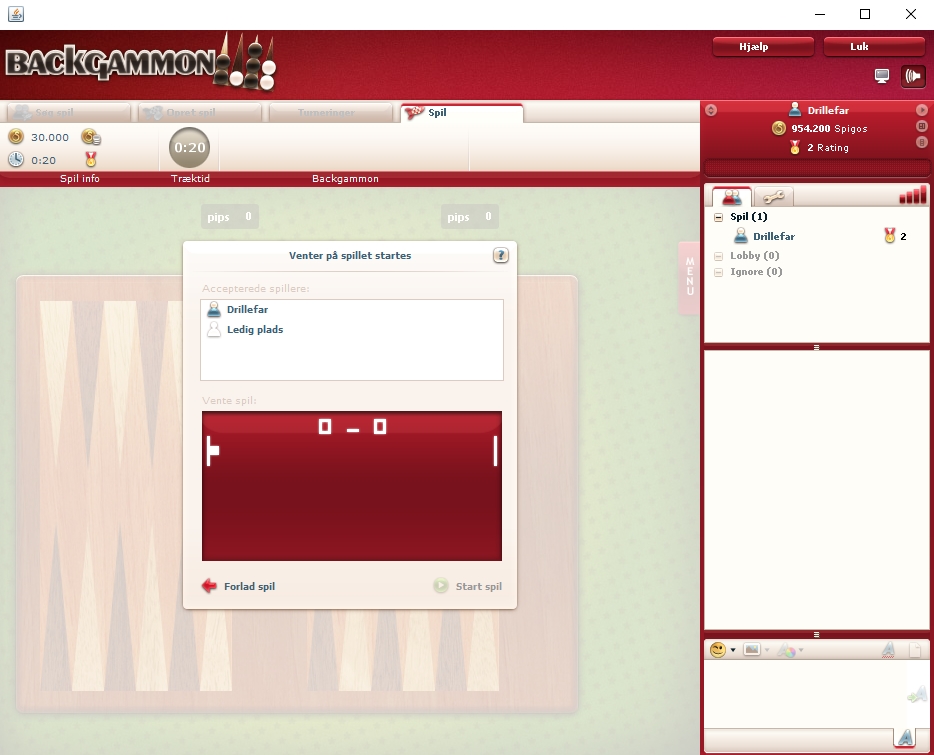Open the side MENU tab

click(x=689, y=278)
